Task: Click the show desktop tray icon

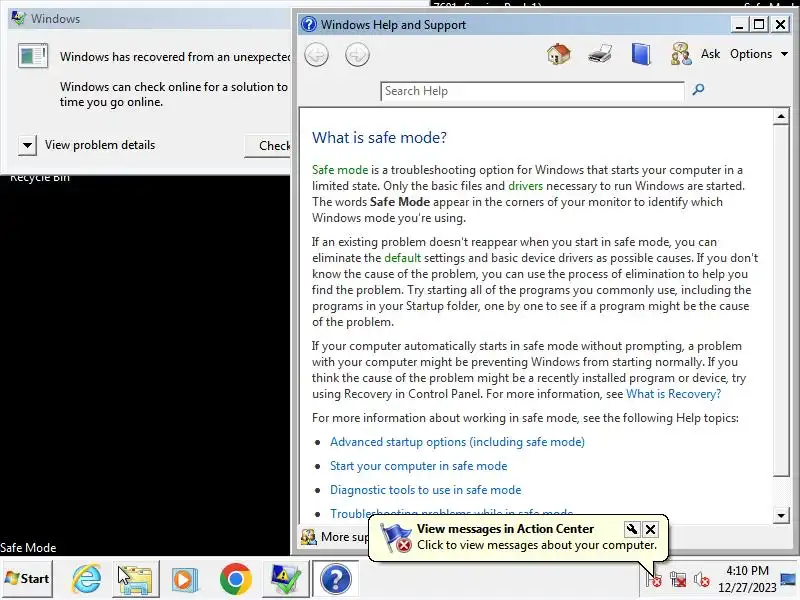Action: (789, 579)
